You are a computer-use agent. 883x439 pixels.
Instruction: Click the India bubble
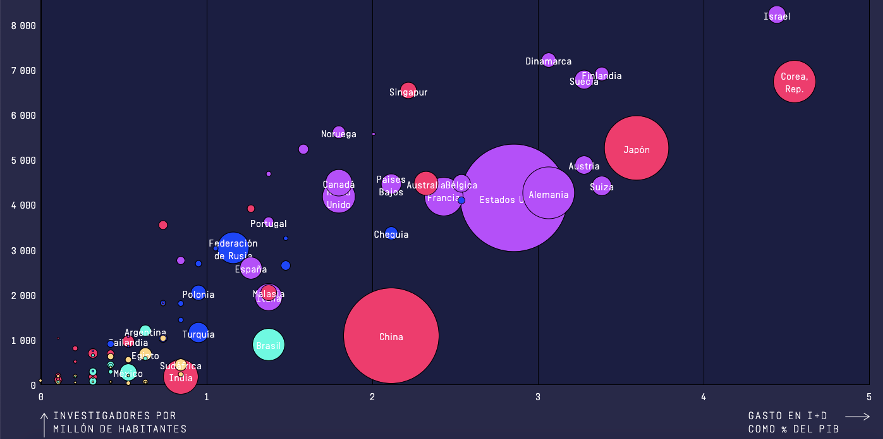[181, 377]
